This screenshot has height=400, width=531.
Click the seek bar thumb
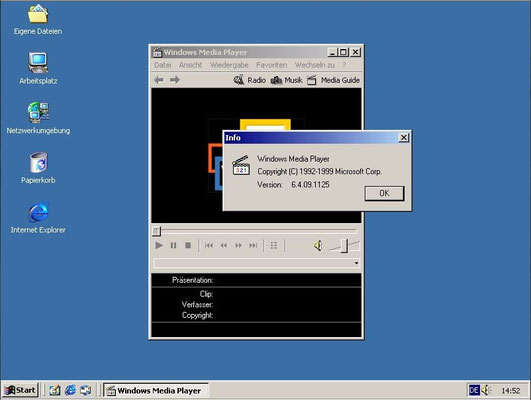156,231
